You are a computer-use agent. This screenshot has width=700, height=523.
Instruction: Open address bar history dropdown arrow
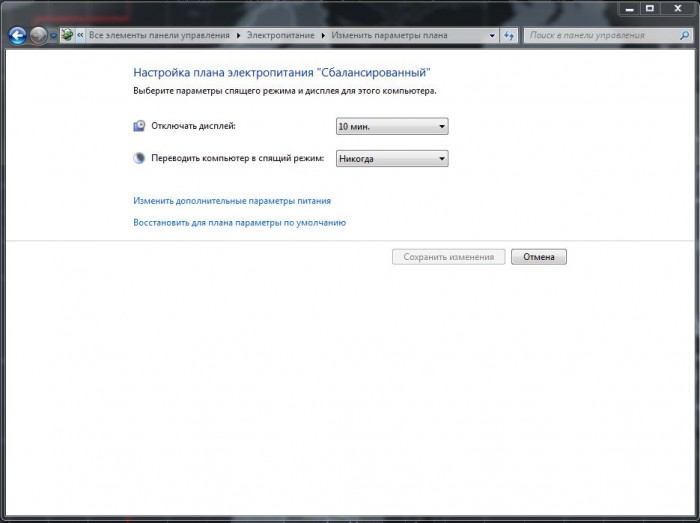click(x=492, y=36)
